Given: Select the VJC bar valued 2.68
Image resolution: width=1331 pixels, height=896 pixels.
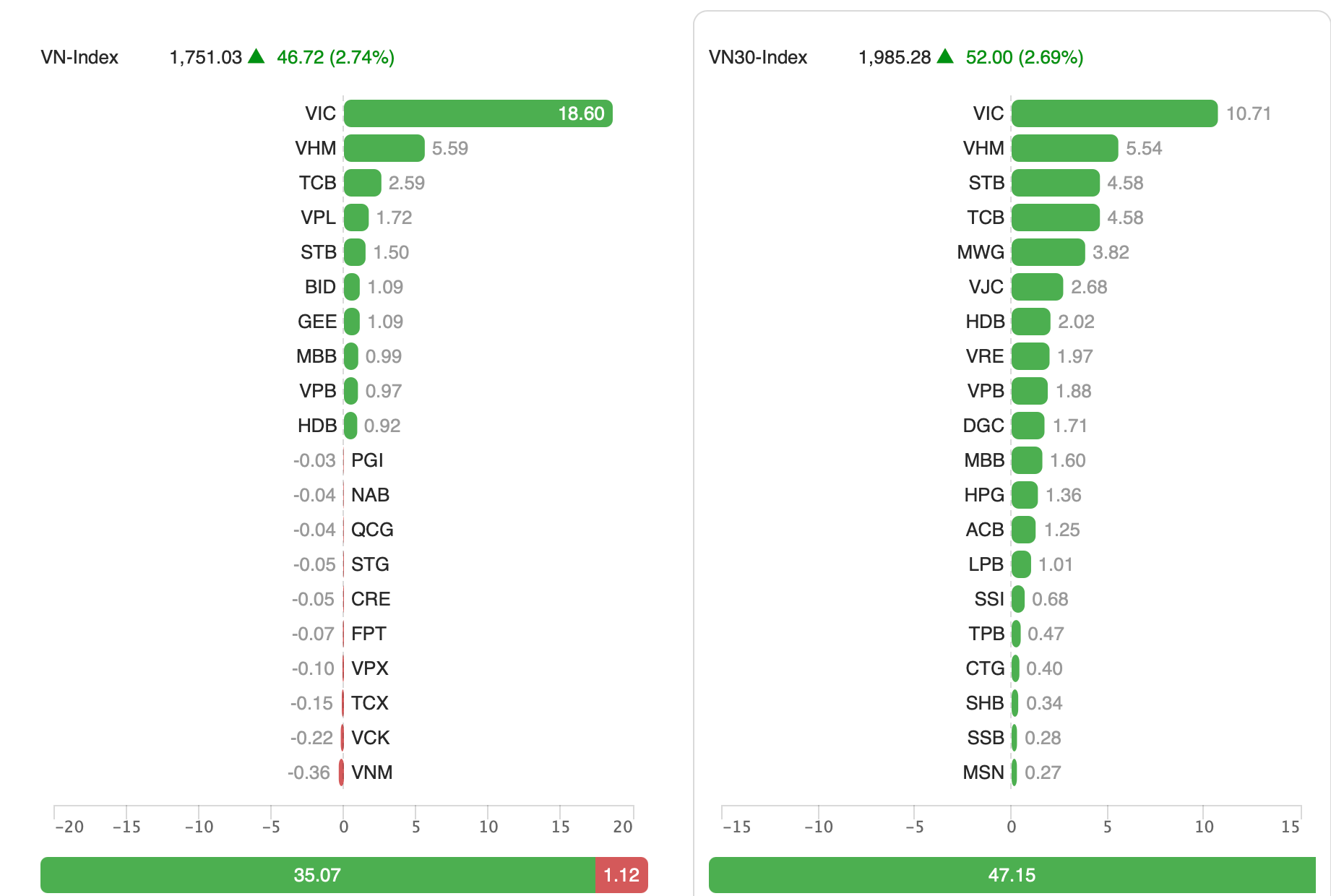Looking at the screenshot, I should [x=1037, y=287].
